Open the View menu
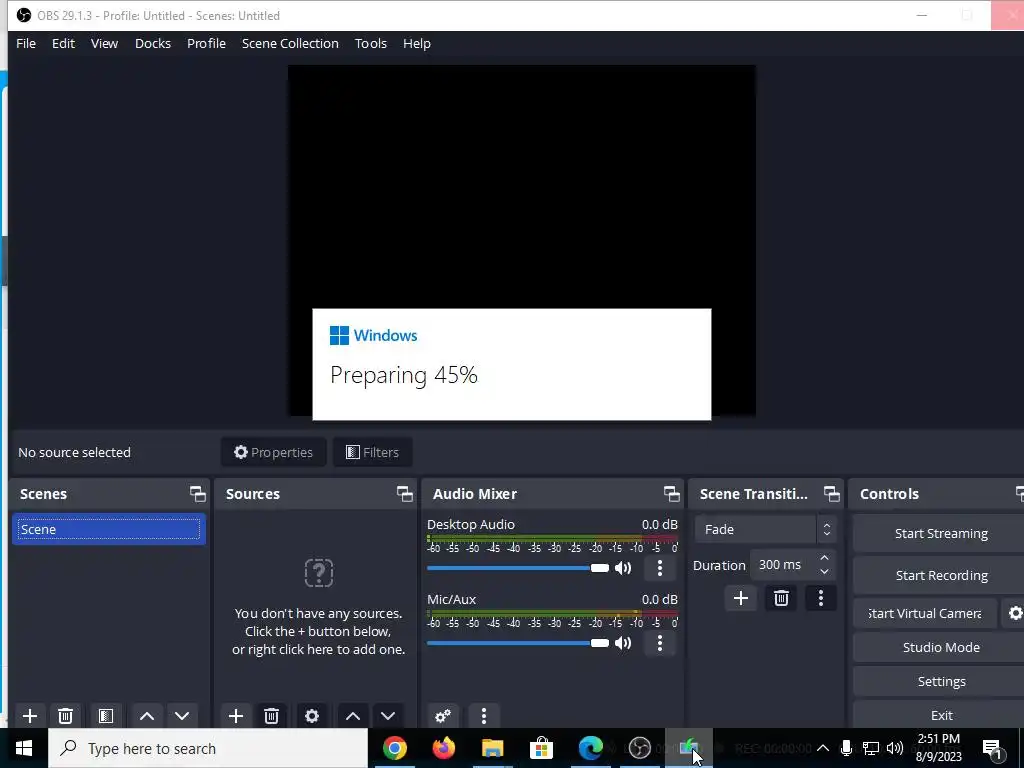Screen dimensions: 1024x768 [x=104, y=43]
